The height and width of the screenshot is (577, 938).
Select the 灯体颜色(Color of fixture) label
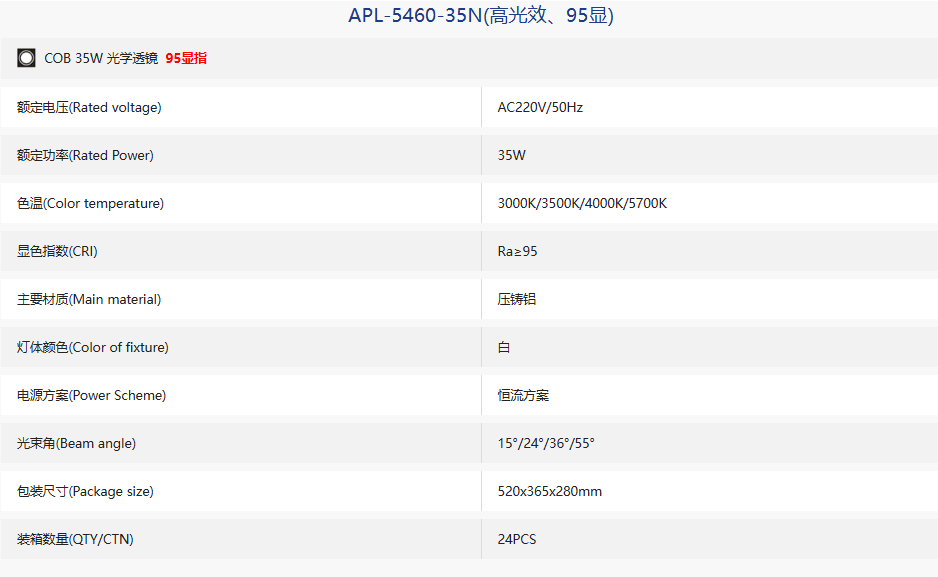click(93, 347)
